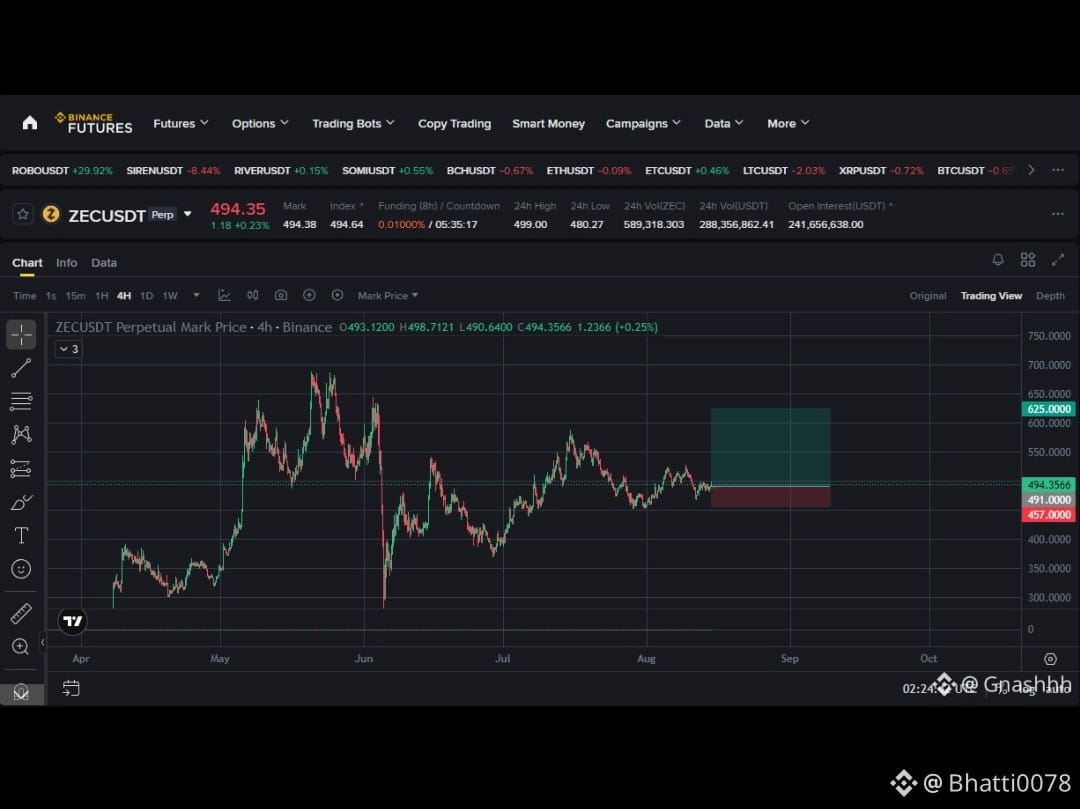Open chart settings hexagon icon in toolbar

pos(338,295)
